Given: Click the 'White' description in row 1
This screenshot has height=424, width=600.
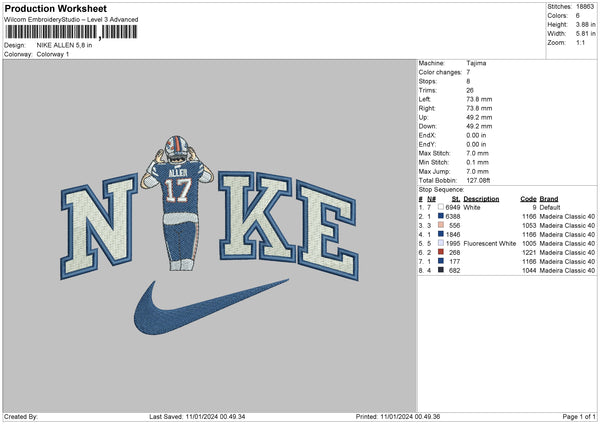Looking at the screenshot, I should click(x=471, y=207).
